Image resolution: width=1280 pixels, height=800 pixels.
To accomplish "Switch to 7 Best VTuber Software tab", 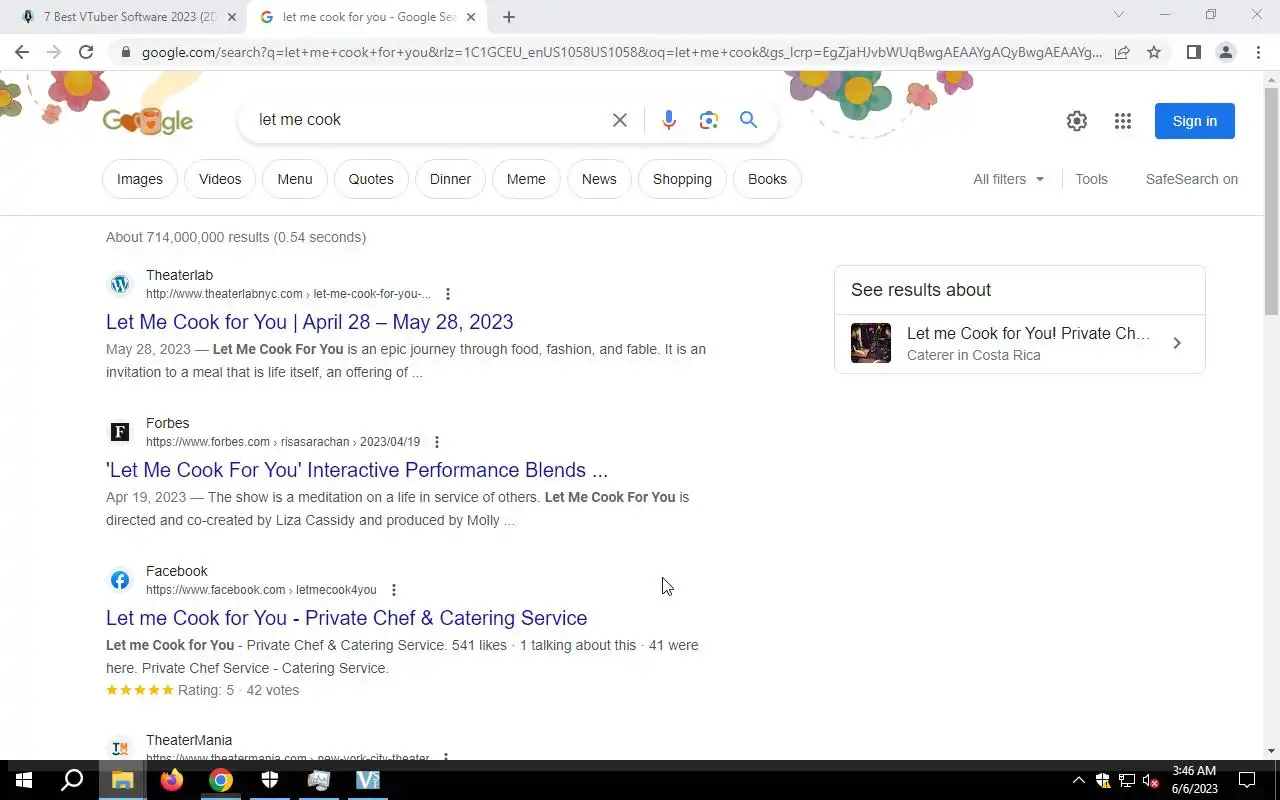I will coord(128,17).
